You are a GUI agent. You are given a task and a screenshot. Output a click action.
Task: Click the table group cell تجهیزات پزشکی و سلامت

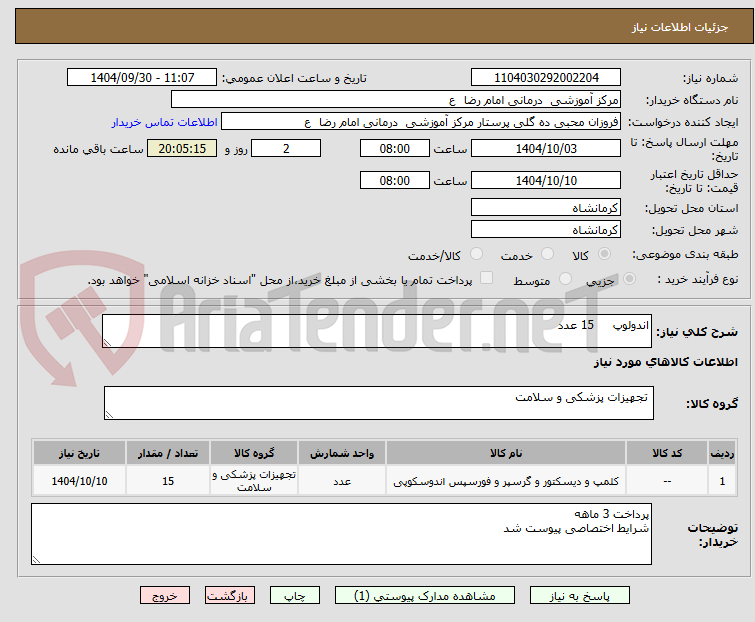[254, 481]
